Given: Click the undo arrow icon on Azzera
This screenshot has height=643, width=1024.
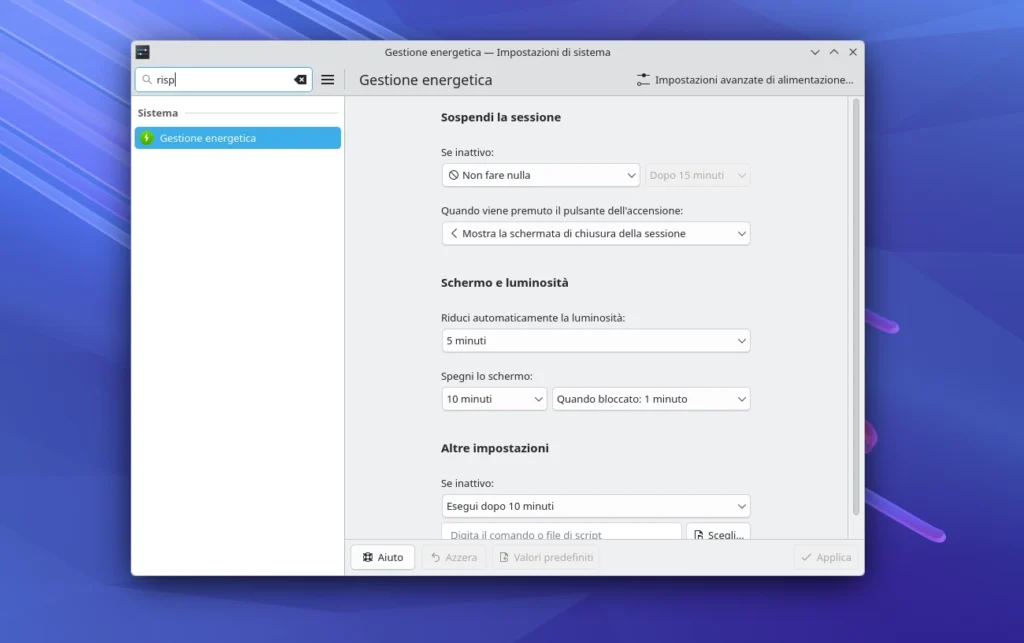Looking at the screenshot, I should 435,556.
